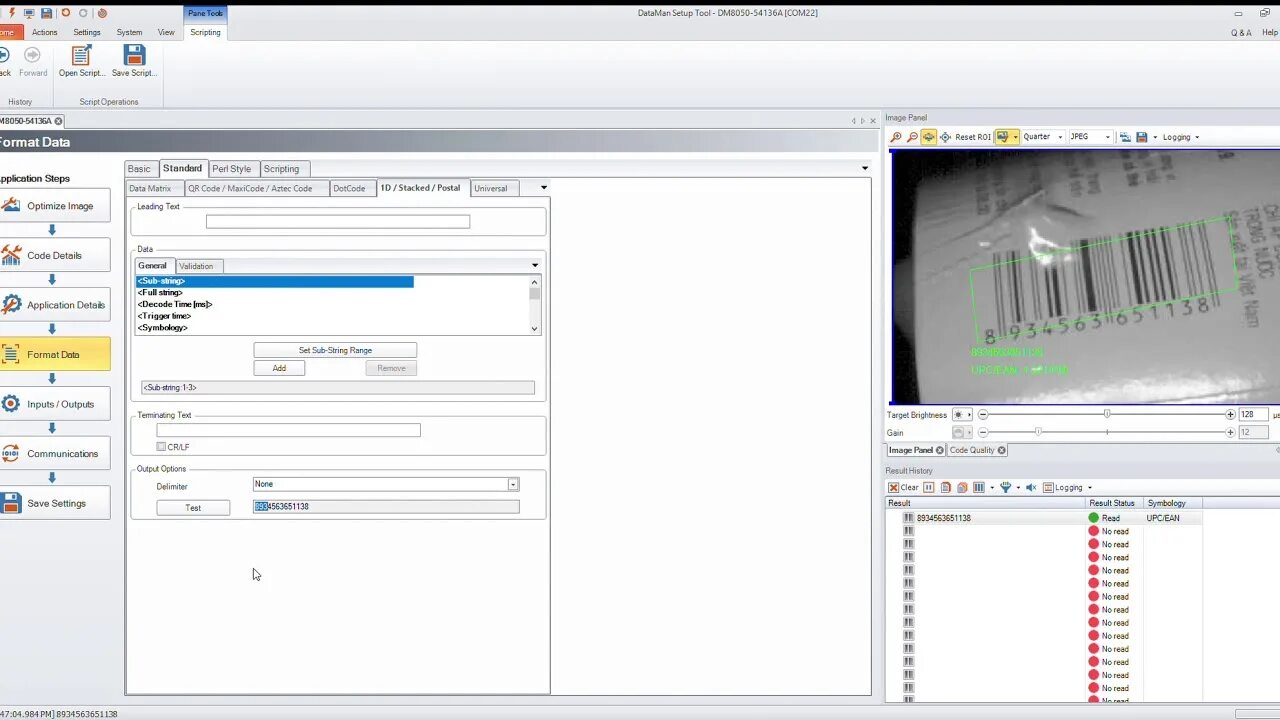
Task: Switch to the Perl Style tab
Action: click(232, 169)
